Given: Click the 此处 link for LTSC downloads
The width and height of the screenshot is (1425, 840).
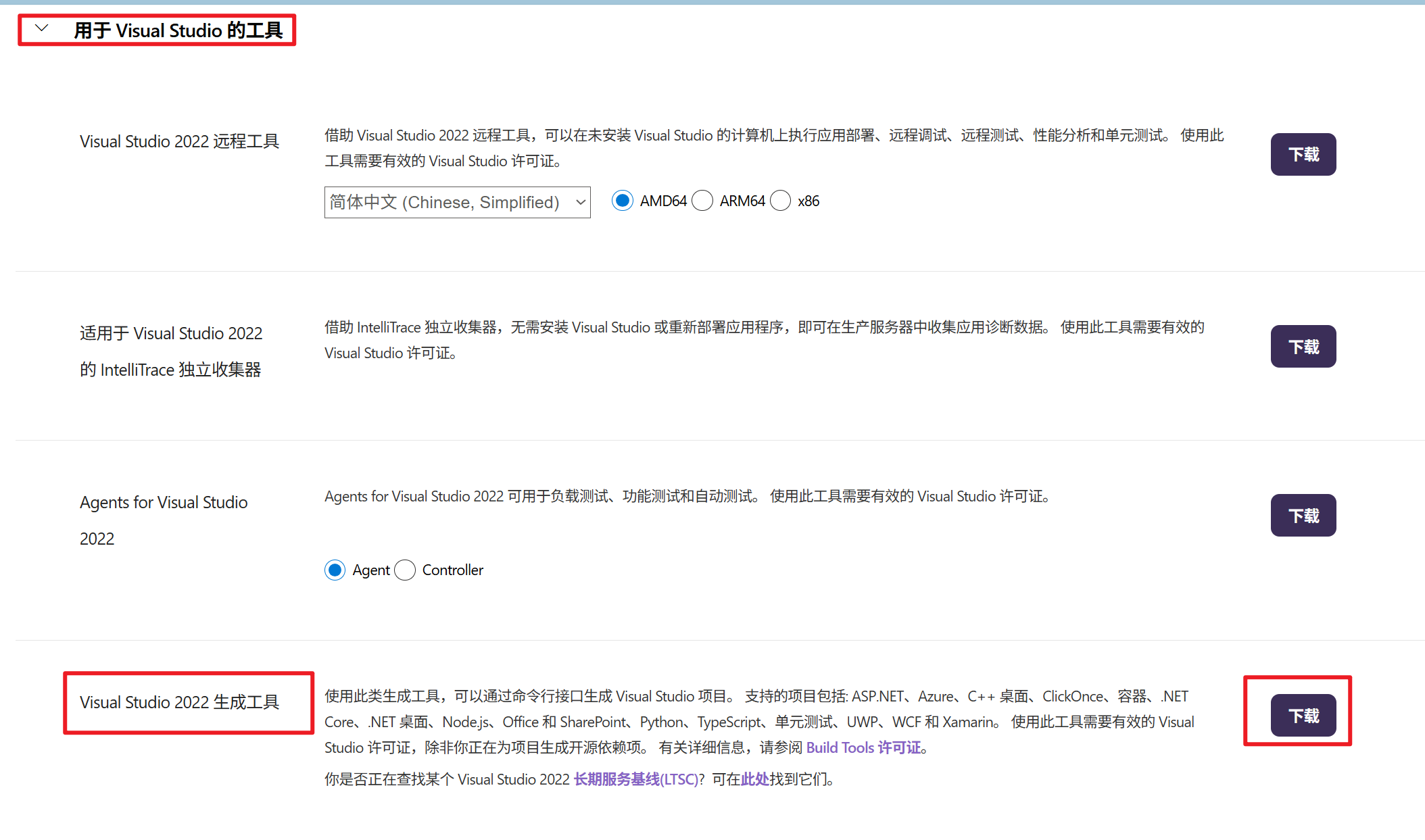Looking at the screenshot, I should pyautogui.click(x=754, y=779).
